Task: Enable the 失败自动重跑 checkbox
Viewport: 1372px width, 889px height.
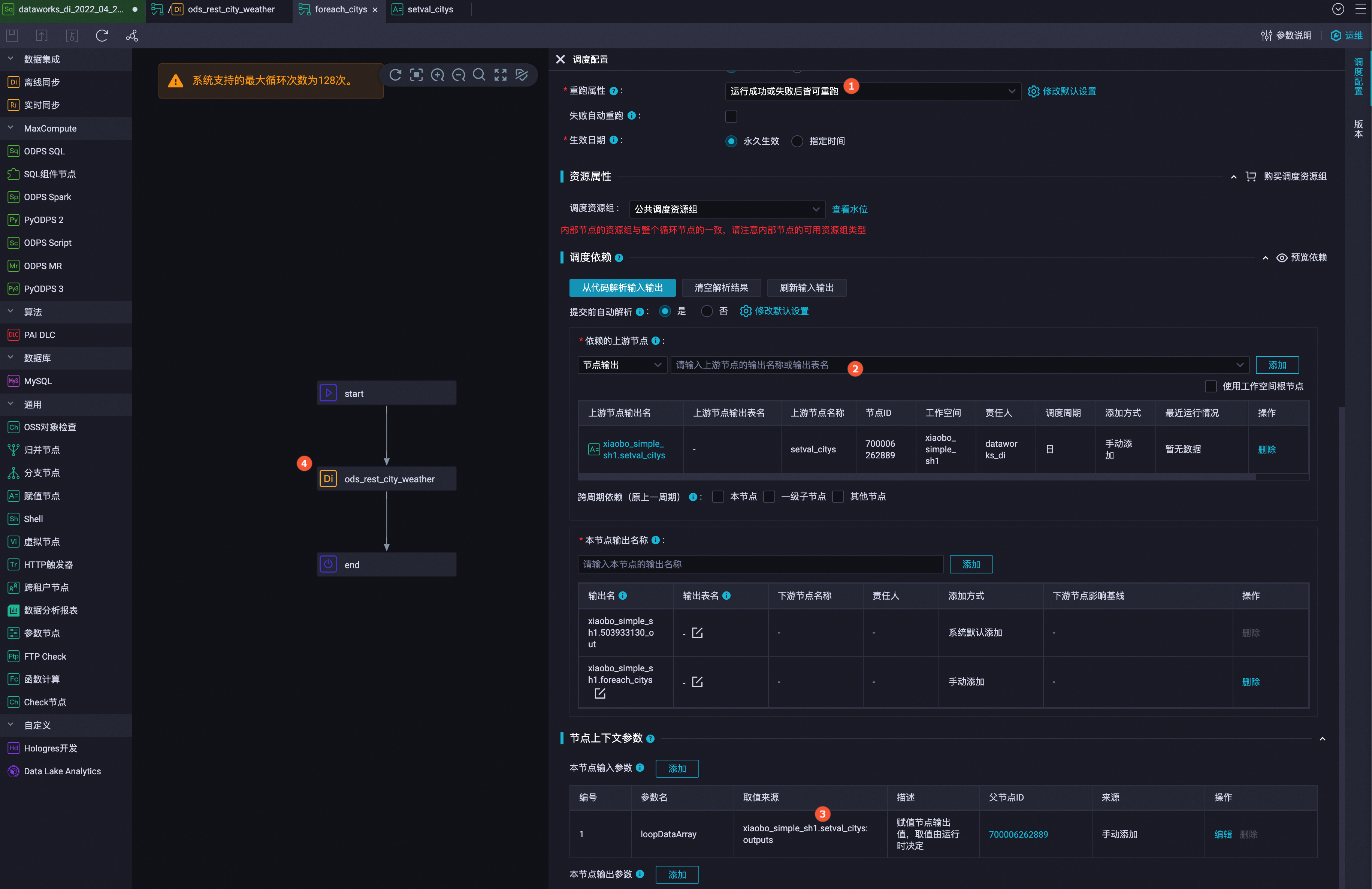Action: click(x=731, y=117)
